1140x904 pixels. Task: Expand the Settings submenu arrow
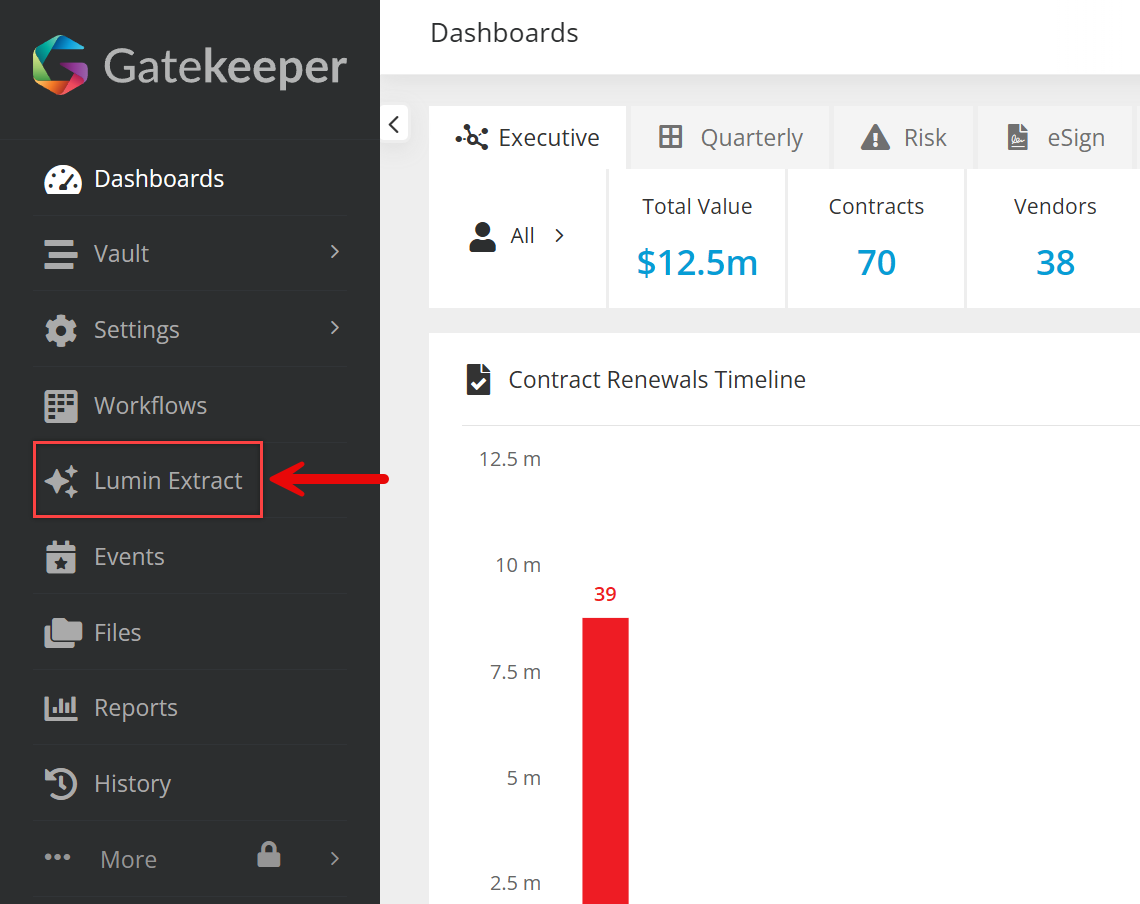pyautogui.click(x=335, y=328)
